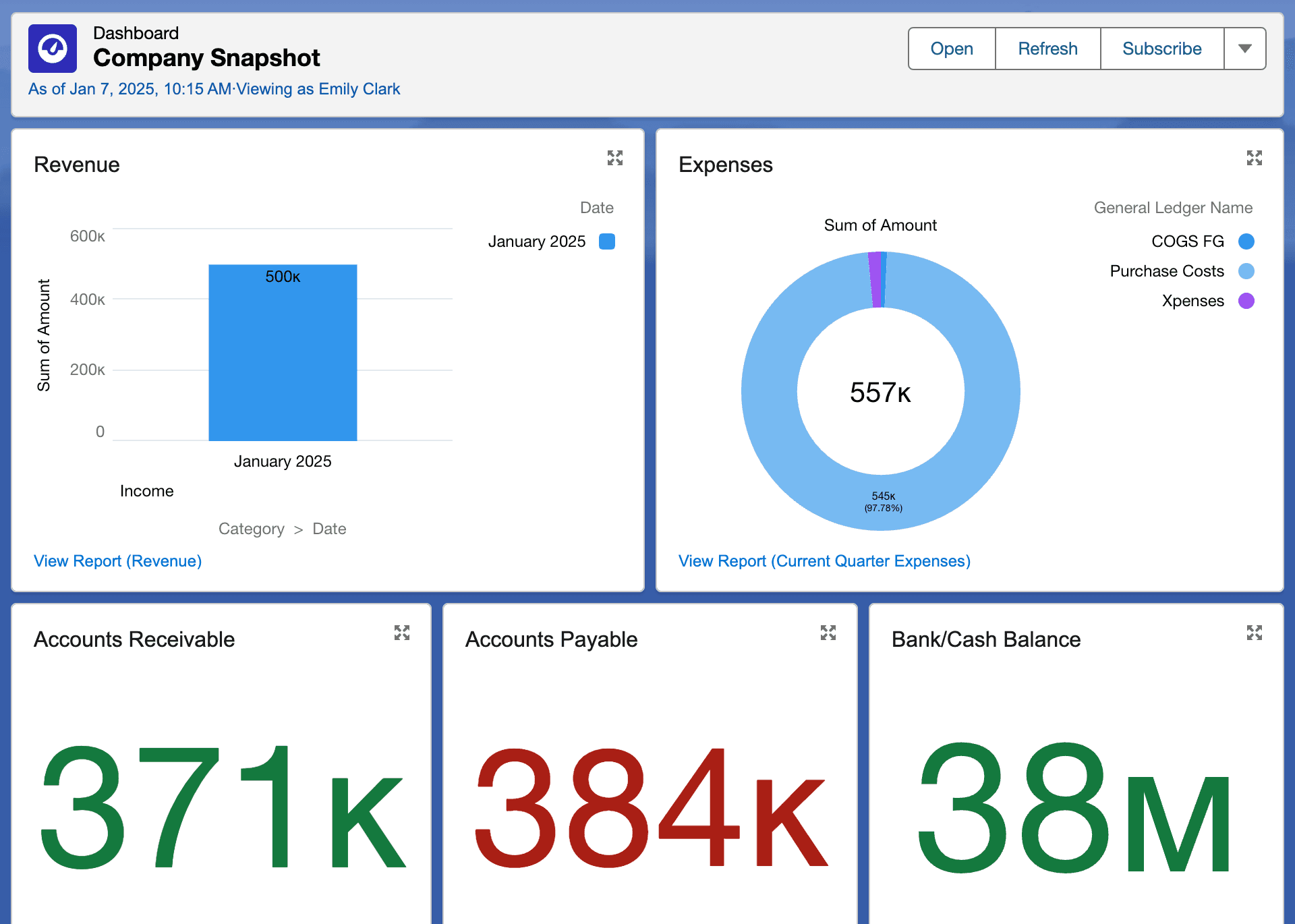Click the purple Xpenses donut slice
The width and height of the screenshot is (1295, 924).
click(x=875, y=279)
